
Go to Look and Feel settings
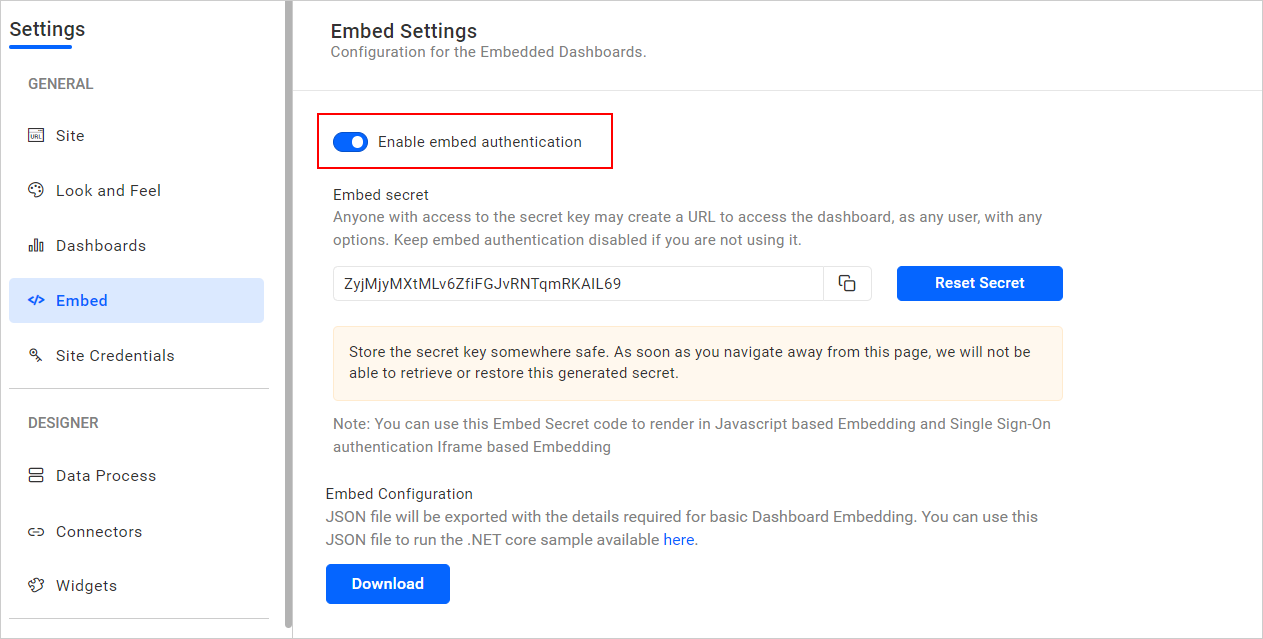pyautogui.click(x=108, y=190)
